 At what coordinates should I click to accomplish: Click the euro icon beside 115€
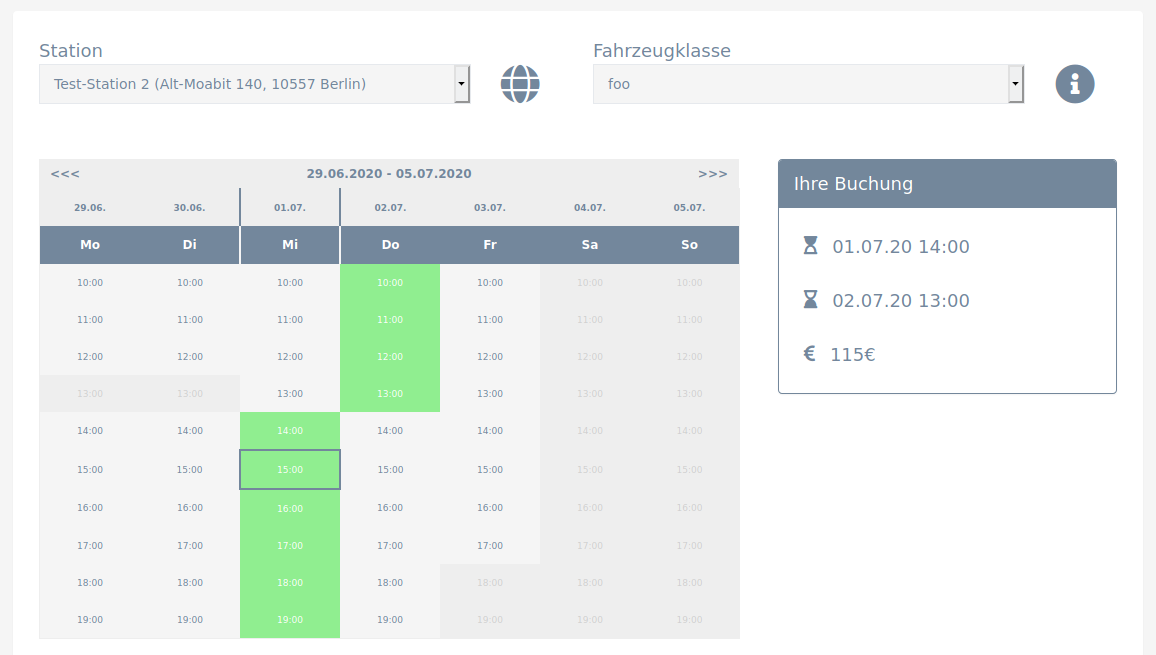click(x=809, y=354)
